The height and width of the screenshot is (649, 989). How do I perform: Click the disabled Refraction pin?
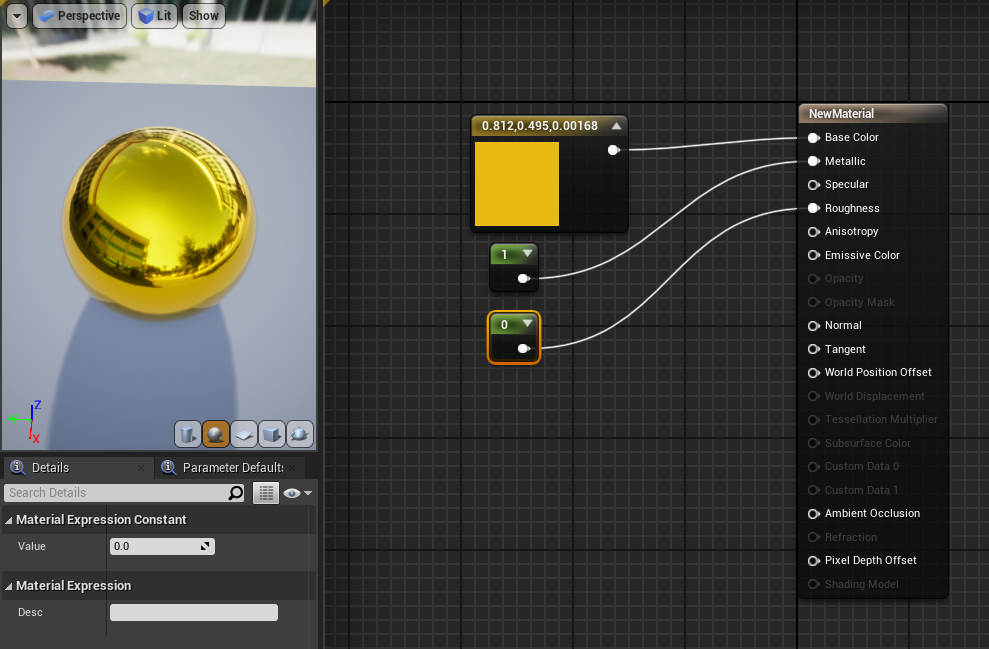(814, 537)
